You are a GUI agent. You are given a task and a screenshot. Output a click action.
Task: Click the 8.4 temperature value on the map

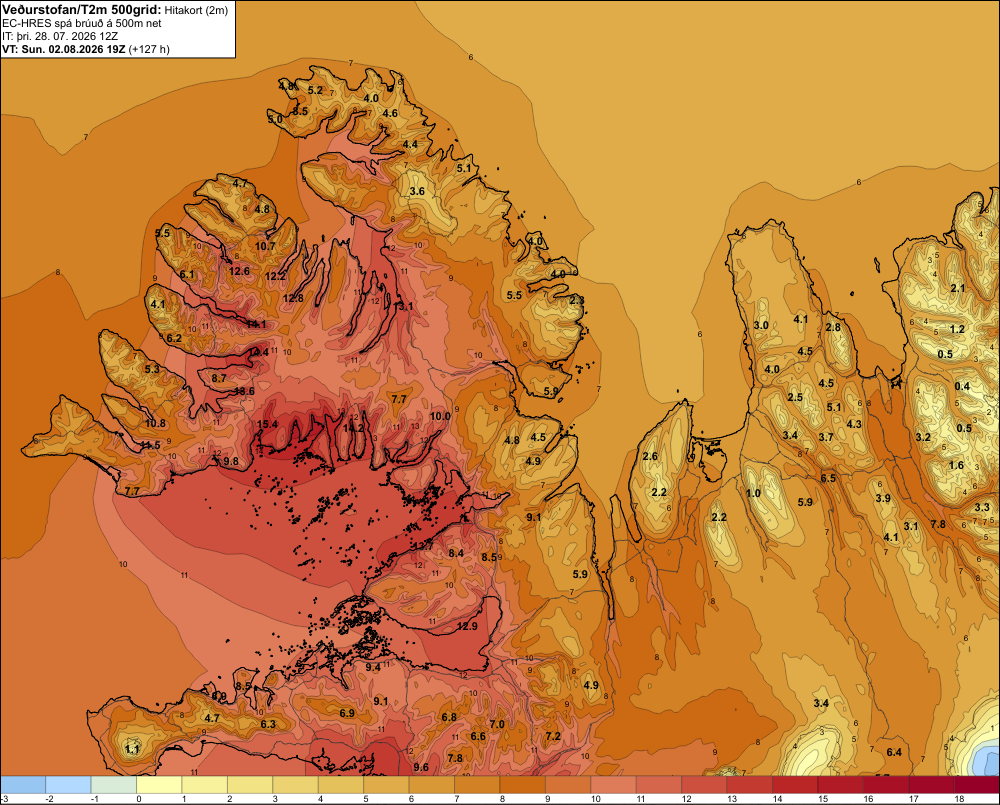point(456,553)
